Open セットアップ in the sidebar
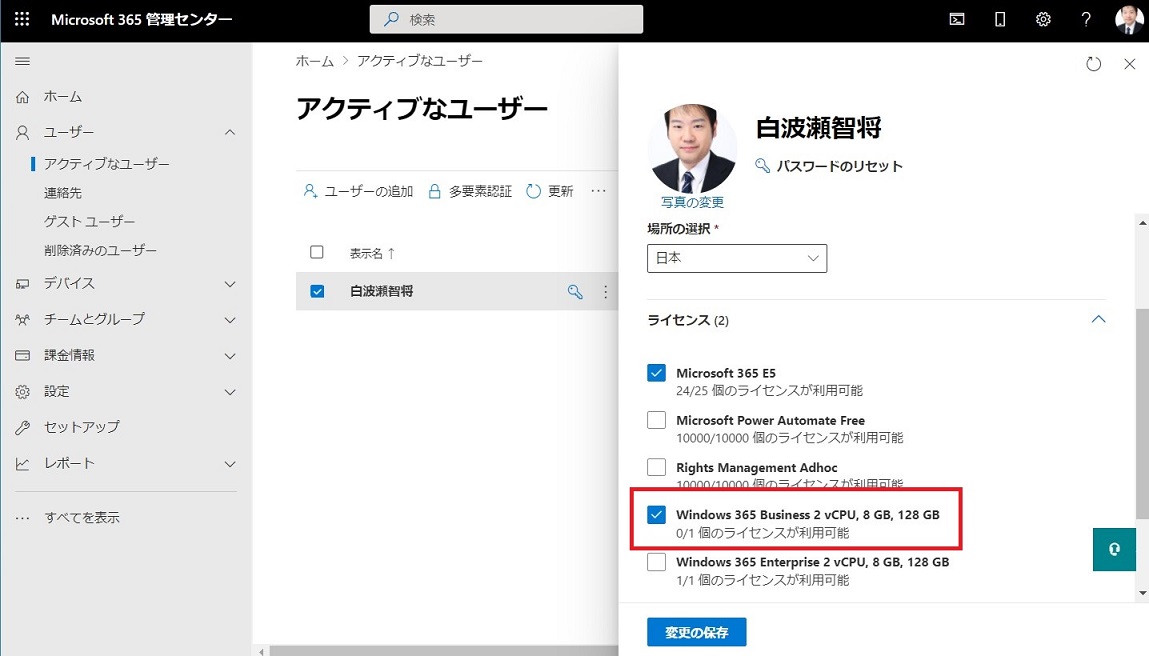1149x656 pixels. pos(81,427)
